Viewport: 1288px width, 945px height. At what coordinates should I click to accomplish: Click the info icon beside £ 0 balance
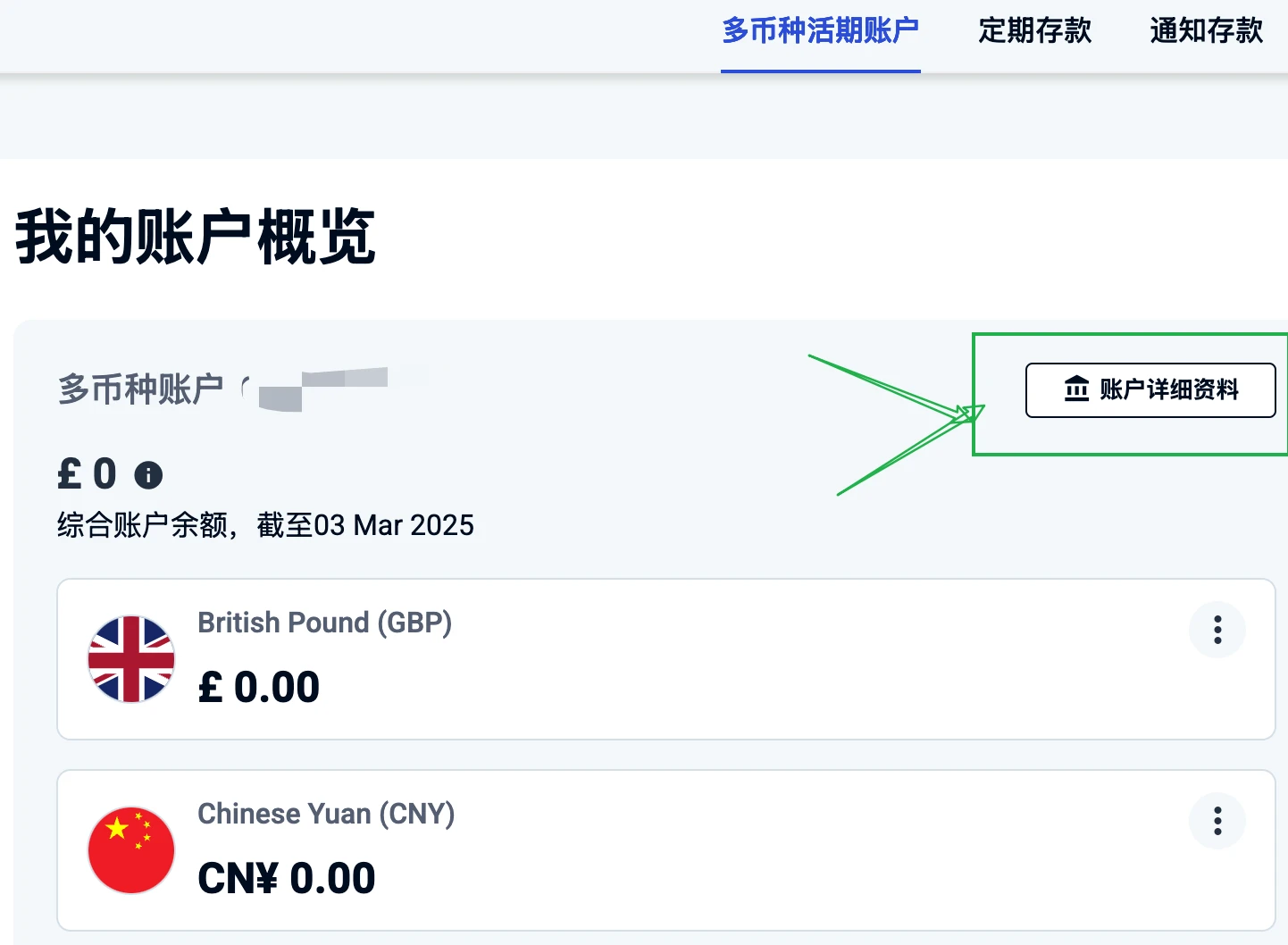point(148,474)
